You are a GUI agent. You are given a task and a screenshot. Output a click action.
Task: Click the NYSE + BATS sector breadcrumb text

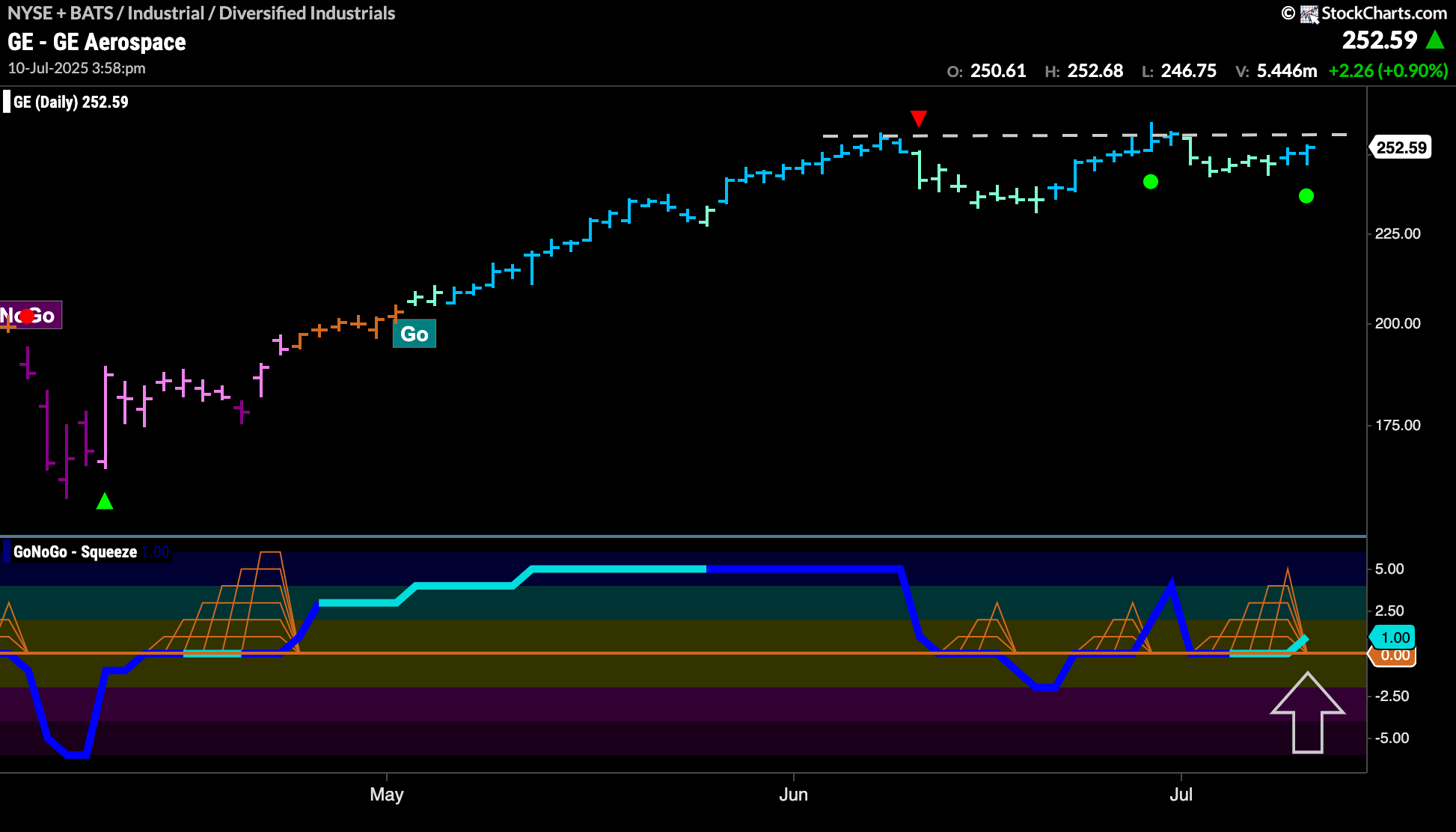(x=201, y=13)
